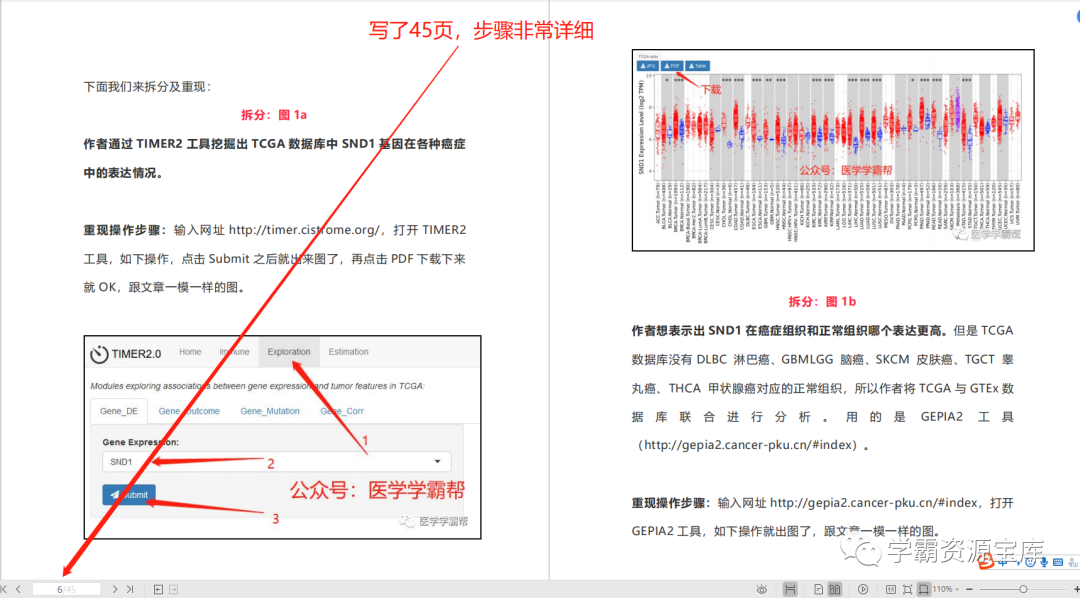Go to the next page
The width and height of the screenshot is (1080, 598).
(x=115, y=589)
